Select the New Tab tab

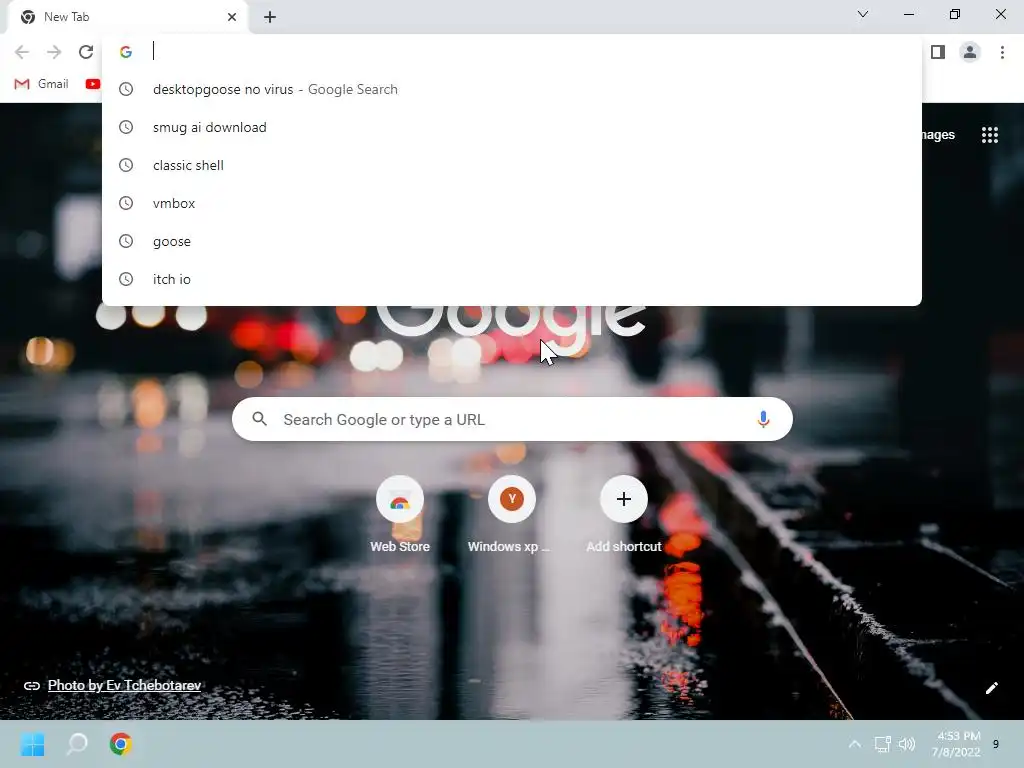tap(127, 17)
